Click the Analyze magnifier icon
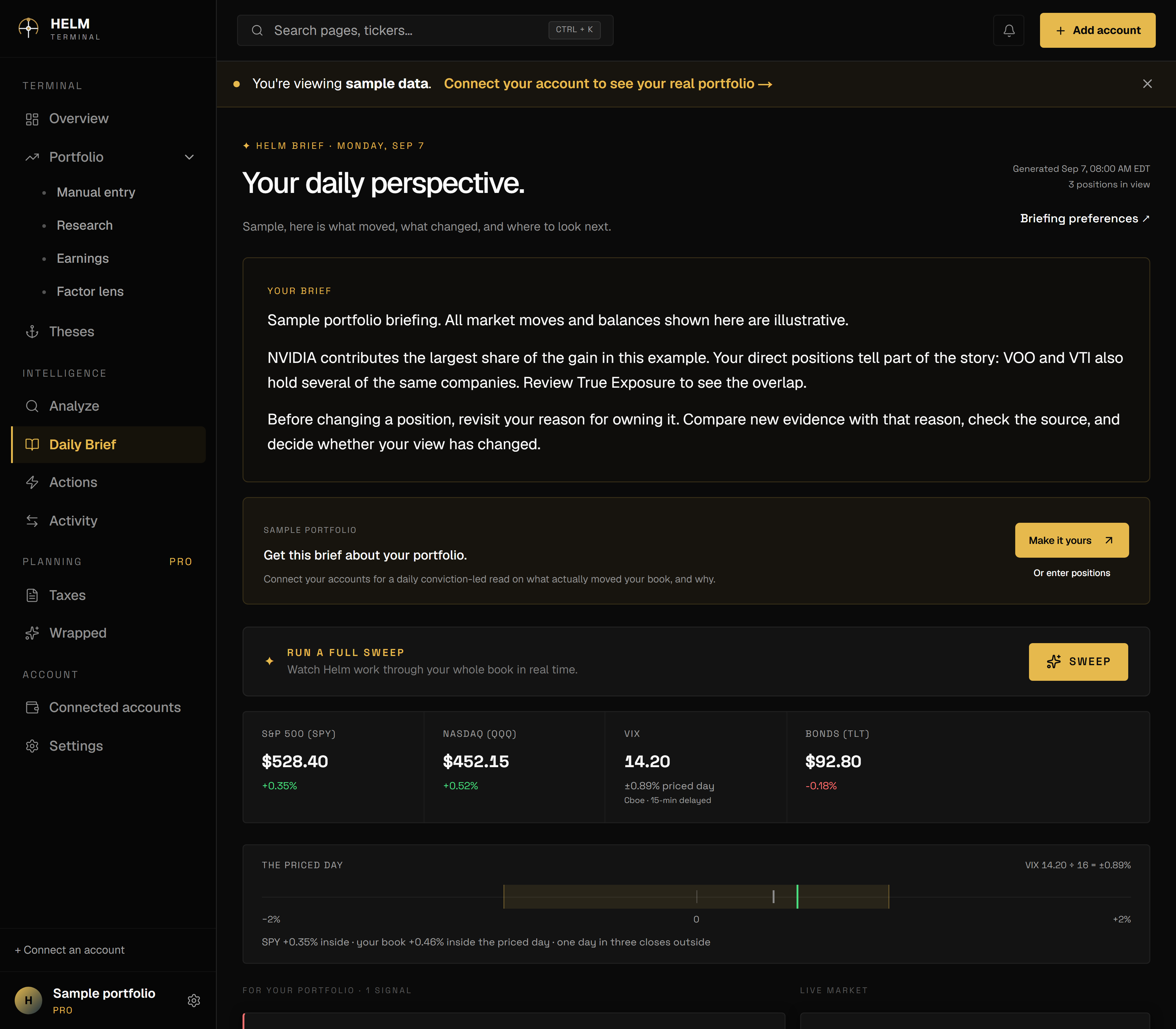Screen dimensions: 1176x1029 32,406
